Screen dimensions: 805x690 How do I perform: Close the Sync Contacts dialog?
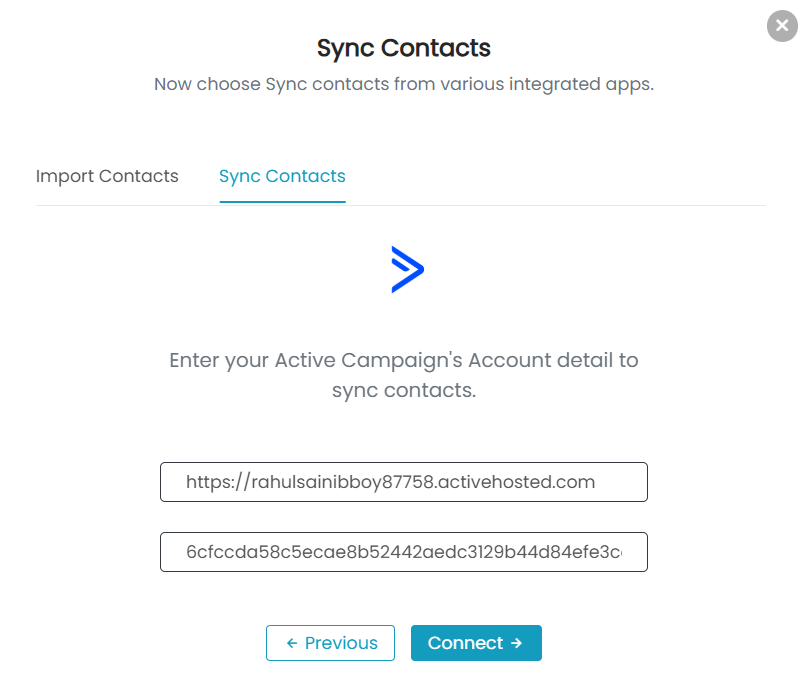tap(782, 26)
